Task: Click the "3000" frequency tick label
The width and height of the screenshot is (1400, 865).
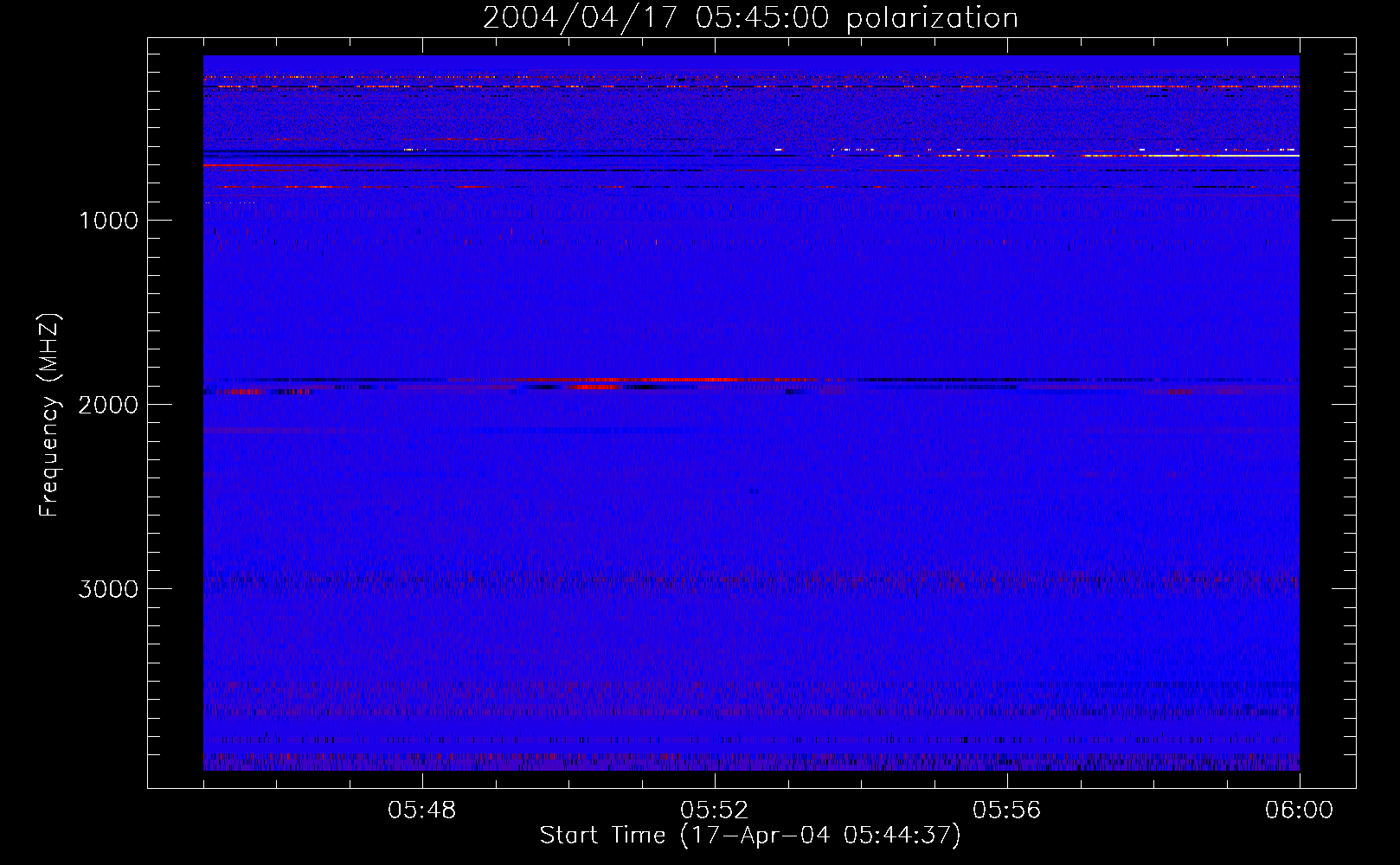Action: point(108,589)
